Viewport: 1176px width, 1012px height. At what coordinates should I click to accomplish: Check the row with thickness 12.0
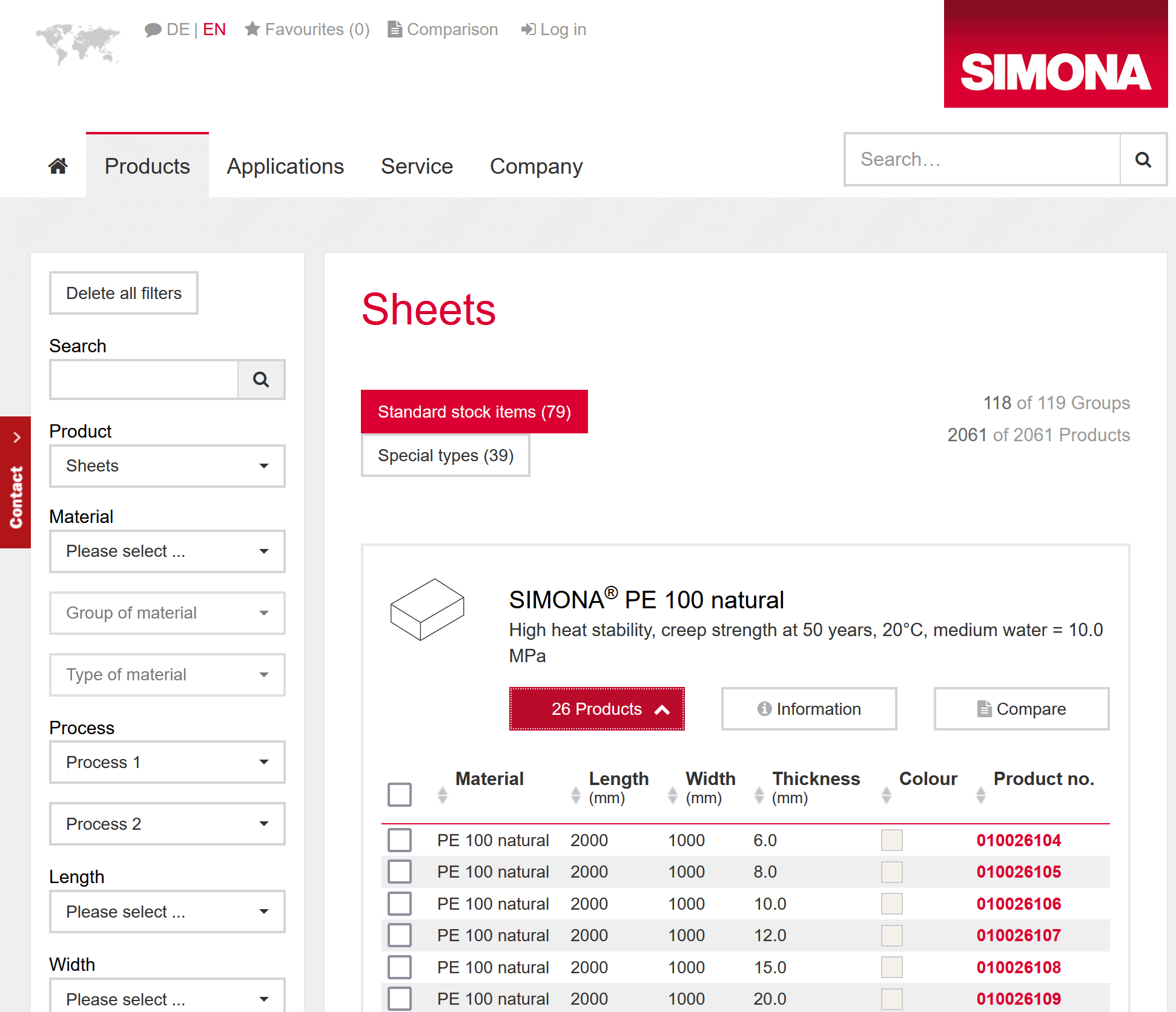pyautogui.click(x=400, y=935)
